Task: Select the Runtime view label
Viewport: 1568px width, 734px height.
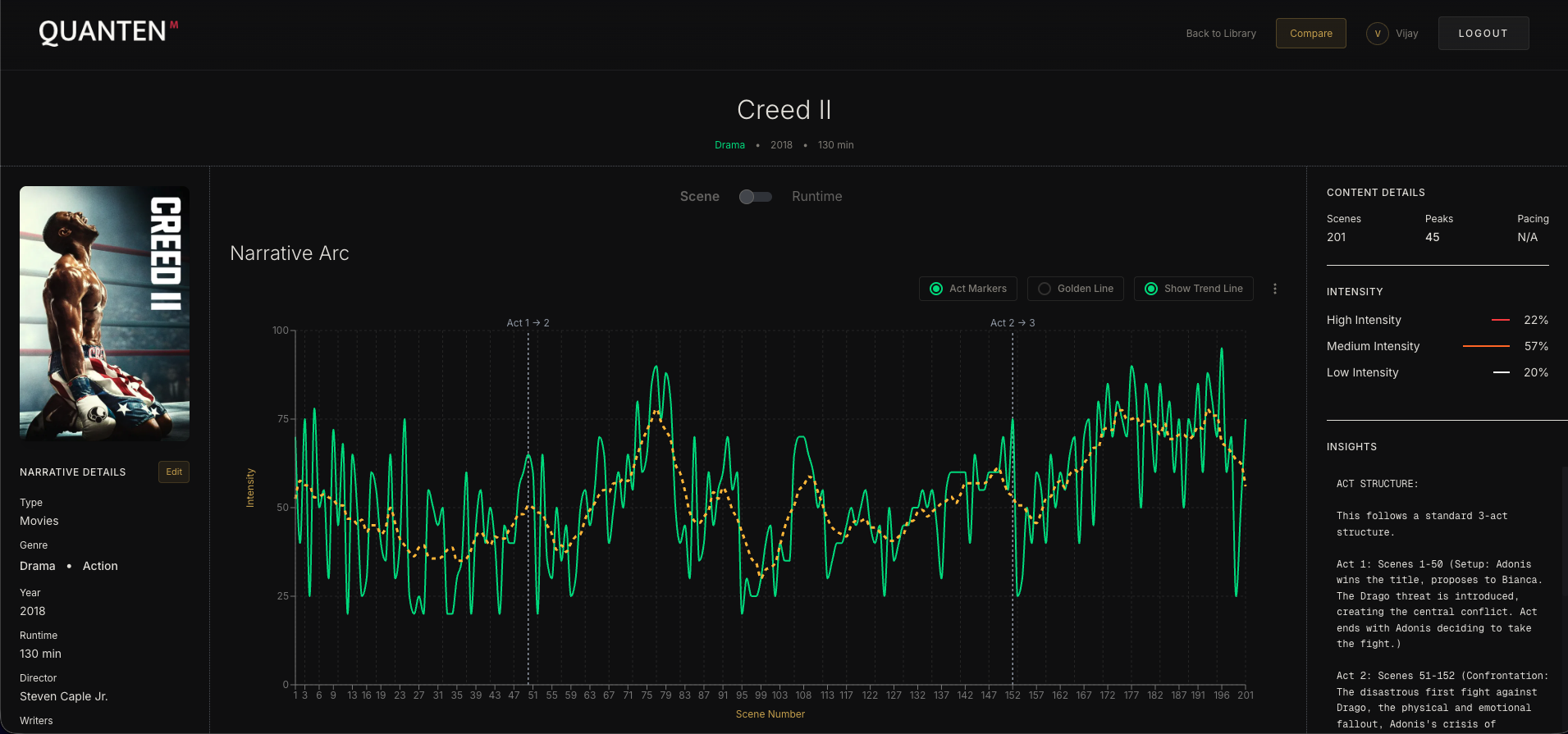Action: tap(816, 197)
